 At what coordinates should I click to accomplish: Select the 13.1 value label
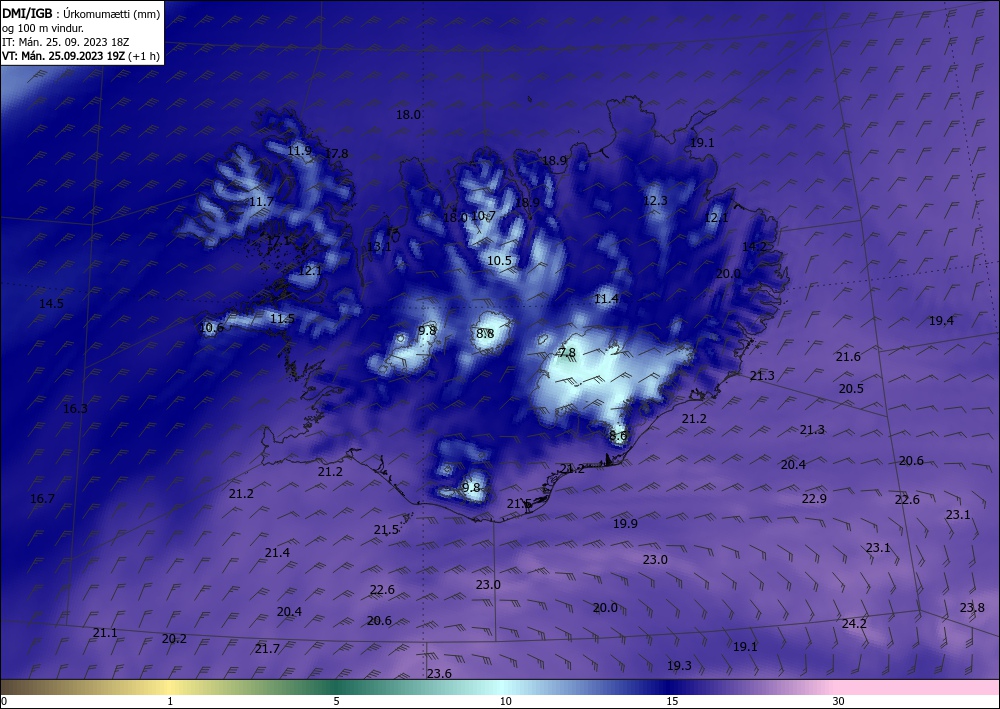pos(379,247)
